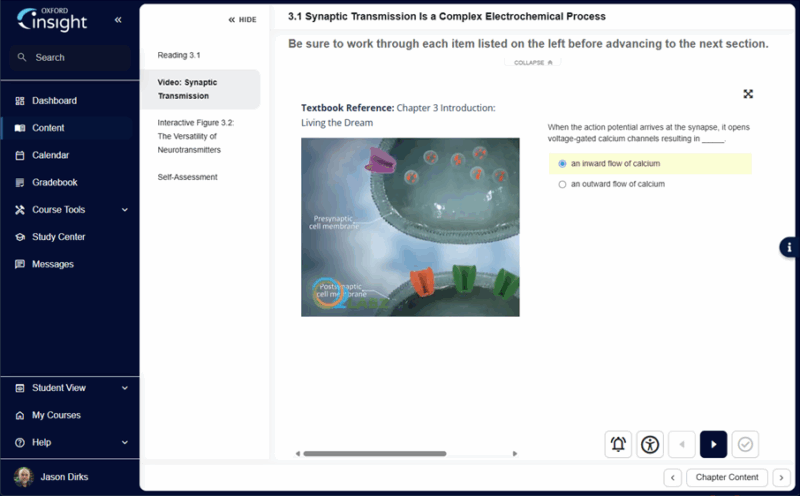Select "an inward flow of calcium" option
The width and height of the screenshot is (800, 496).
(x=563, y=164)
